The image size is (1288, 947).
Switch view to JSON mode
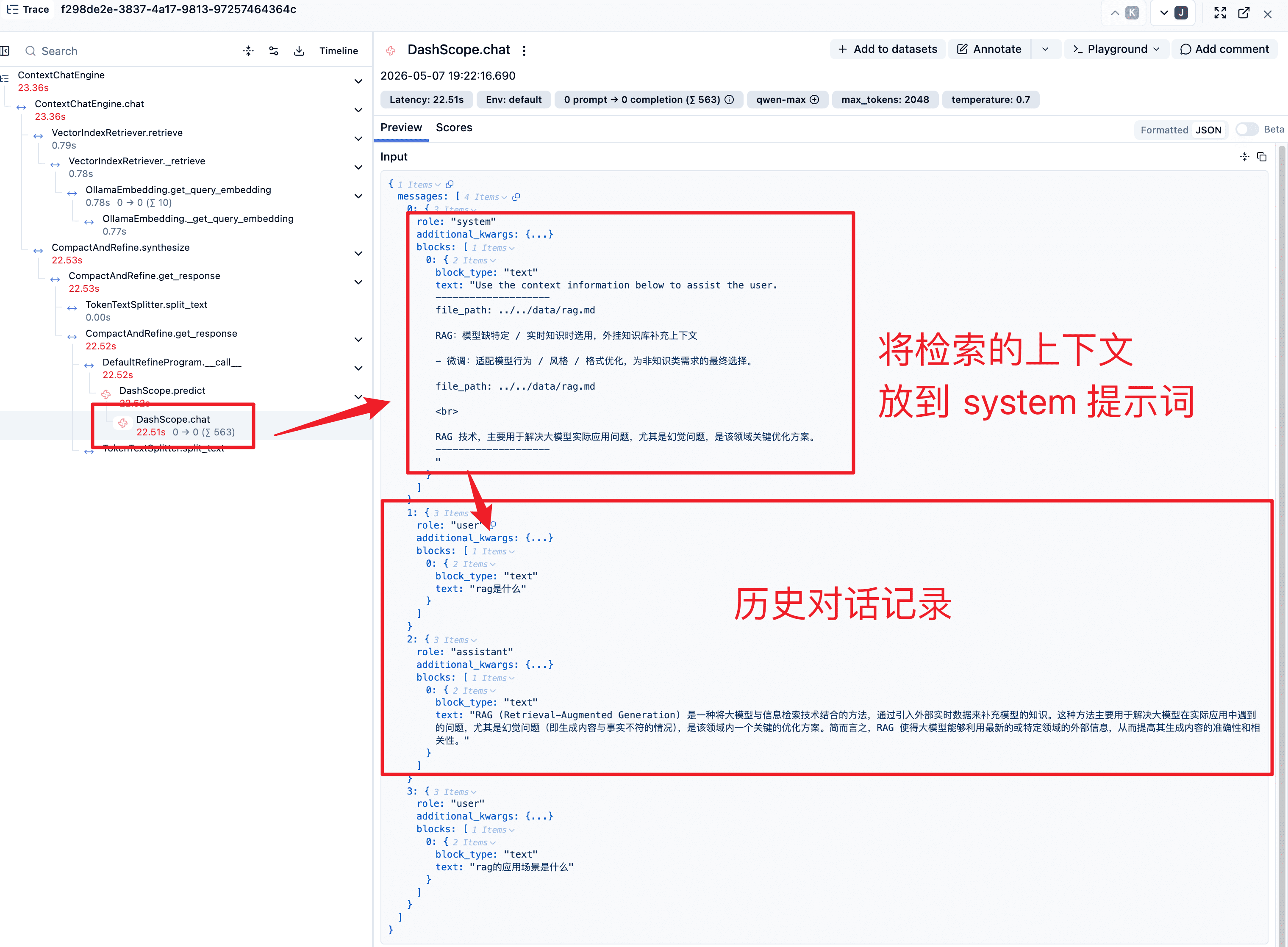[1208, 130]
